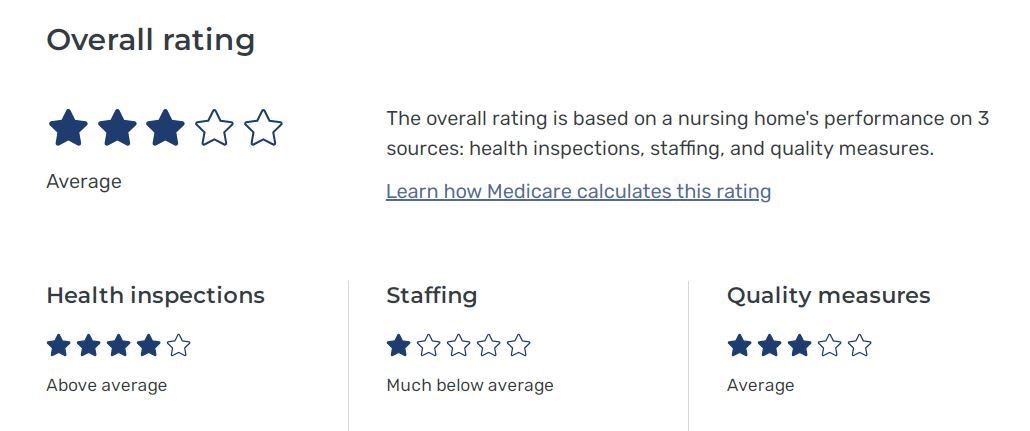Click the single filled Staffing star
Viewport: 1030px width, 431px height.
click(398, 346)
